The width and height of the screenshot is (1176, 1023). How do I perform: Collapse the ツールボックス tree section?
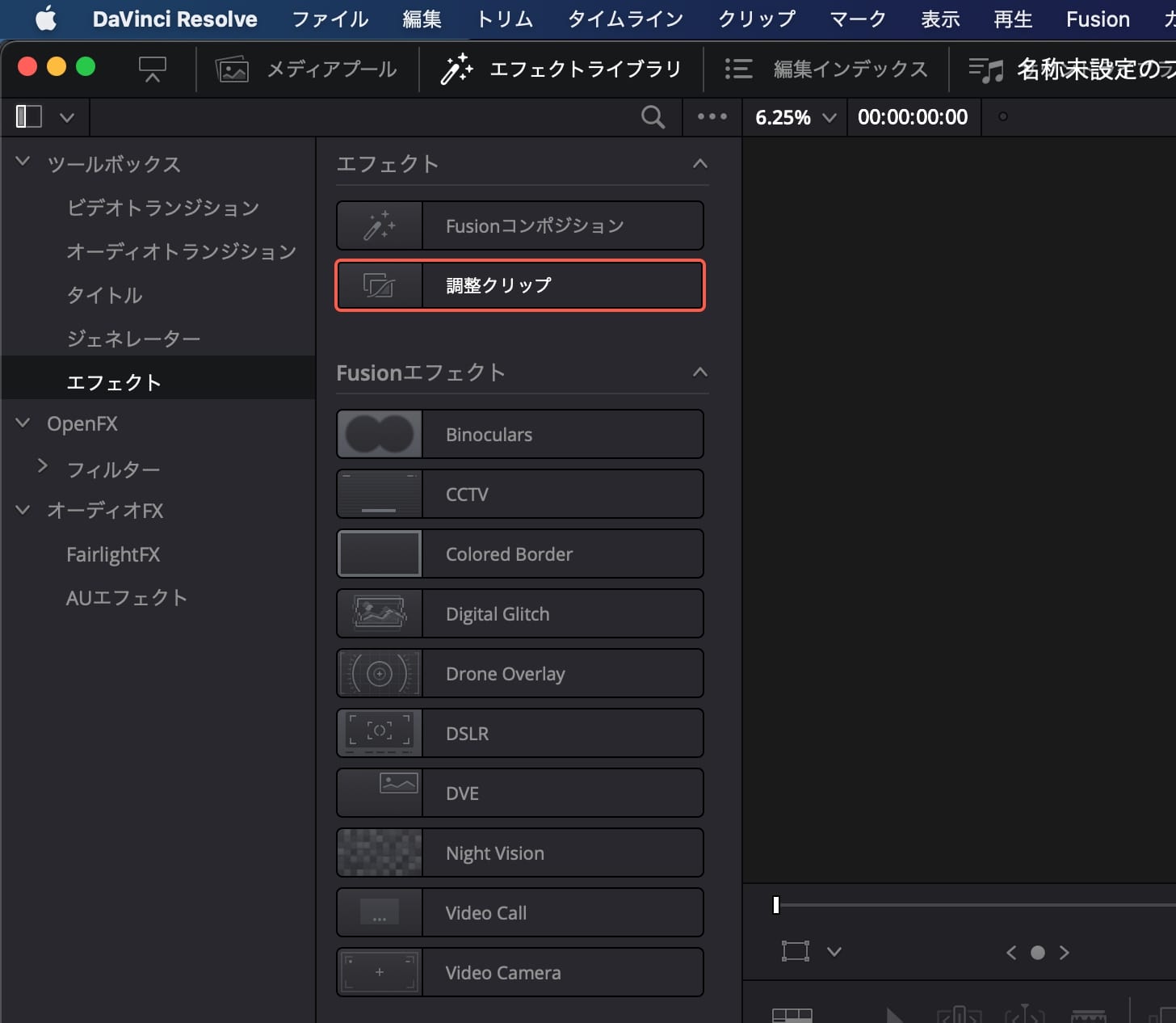coord(23,162)
